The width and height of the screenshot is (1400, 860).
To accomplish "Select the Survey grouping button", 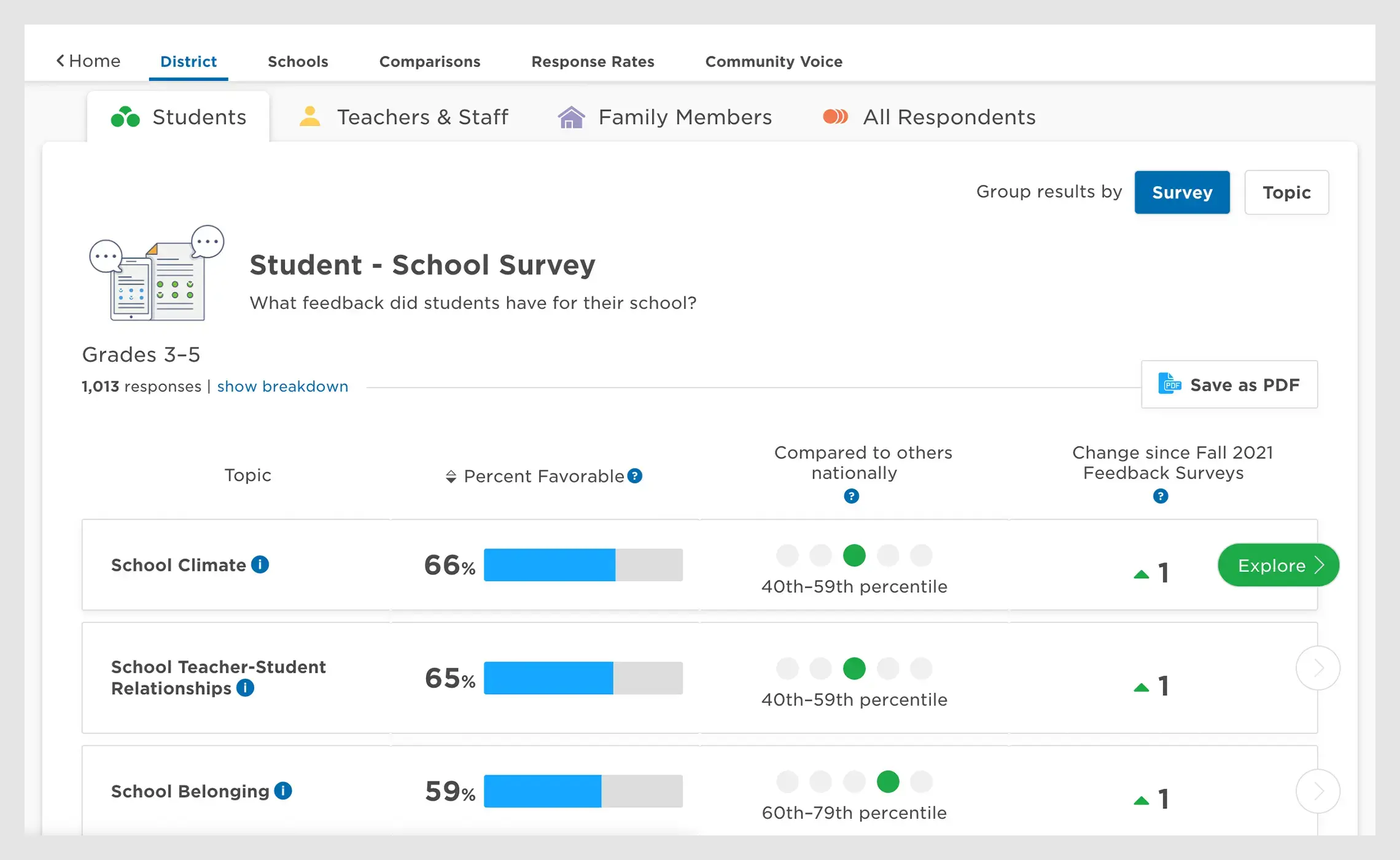I will pos(1184,192).
